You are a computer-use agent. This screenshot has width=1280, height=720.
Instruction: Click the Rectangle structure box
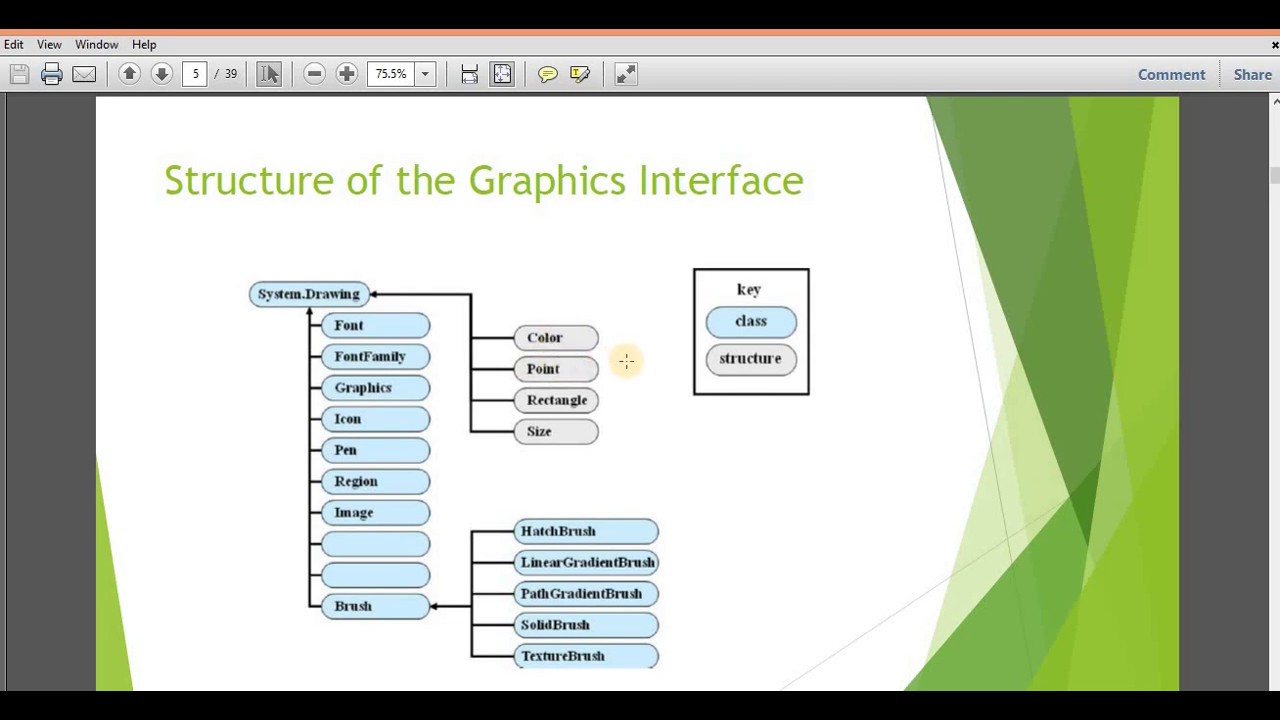(556, 400)
